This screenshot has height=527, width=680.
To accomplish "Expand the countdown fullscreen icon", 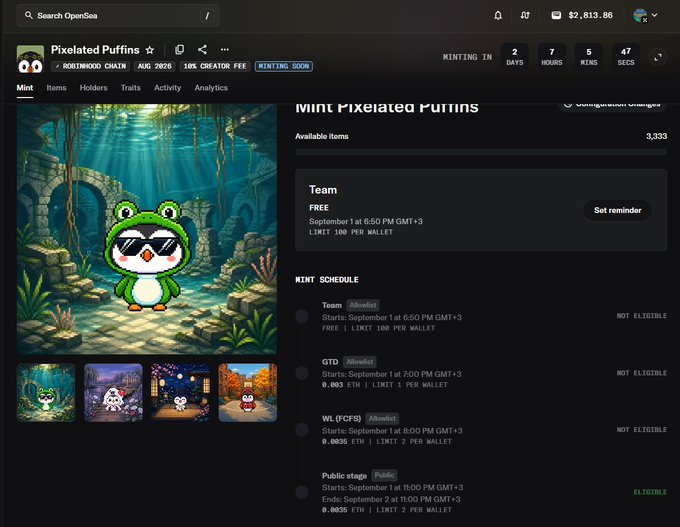I will tap(658, 57).
